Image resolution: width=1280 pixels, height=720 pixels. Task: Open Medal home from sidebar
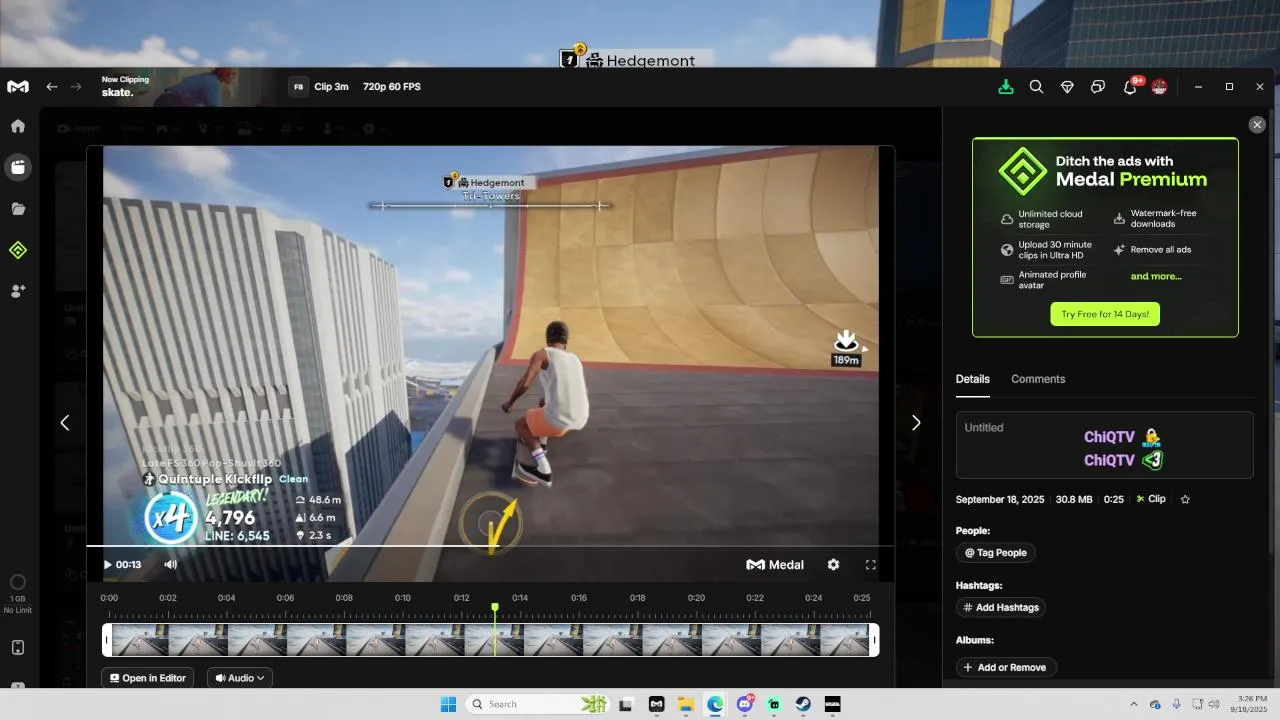pyautogui.click(x=18, y=126)
